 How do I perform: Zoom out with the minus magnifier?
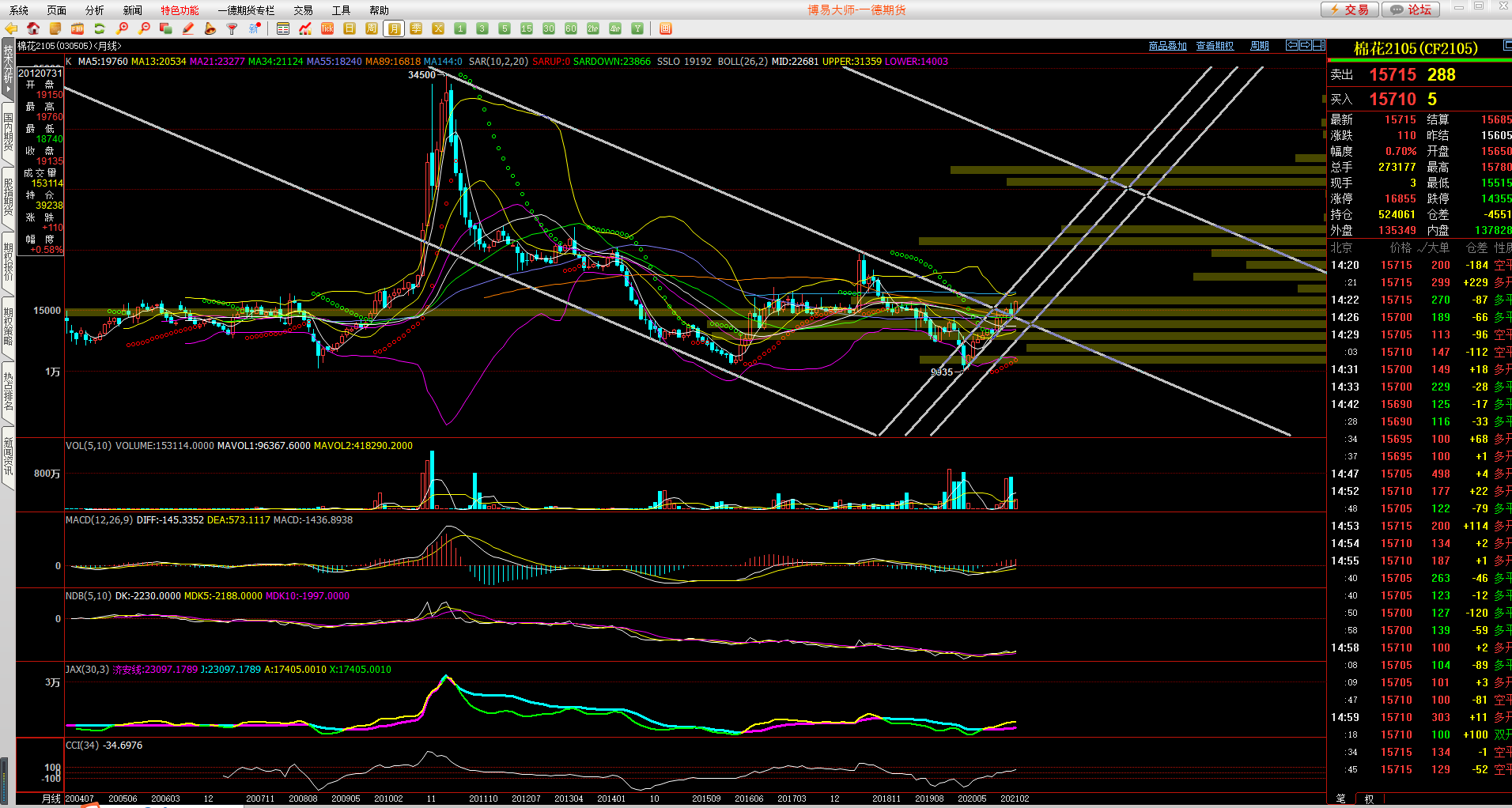point(144,28)
